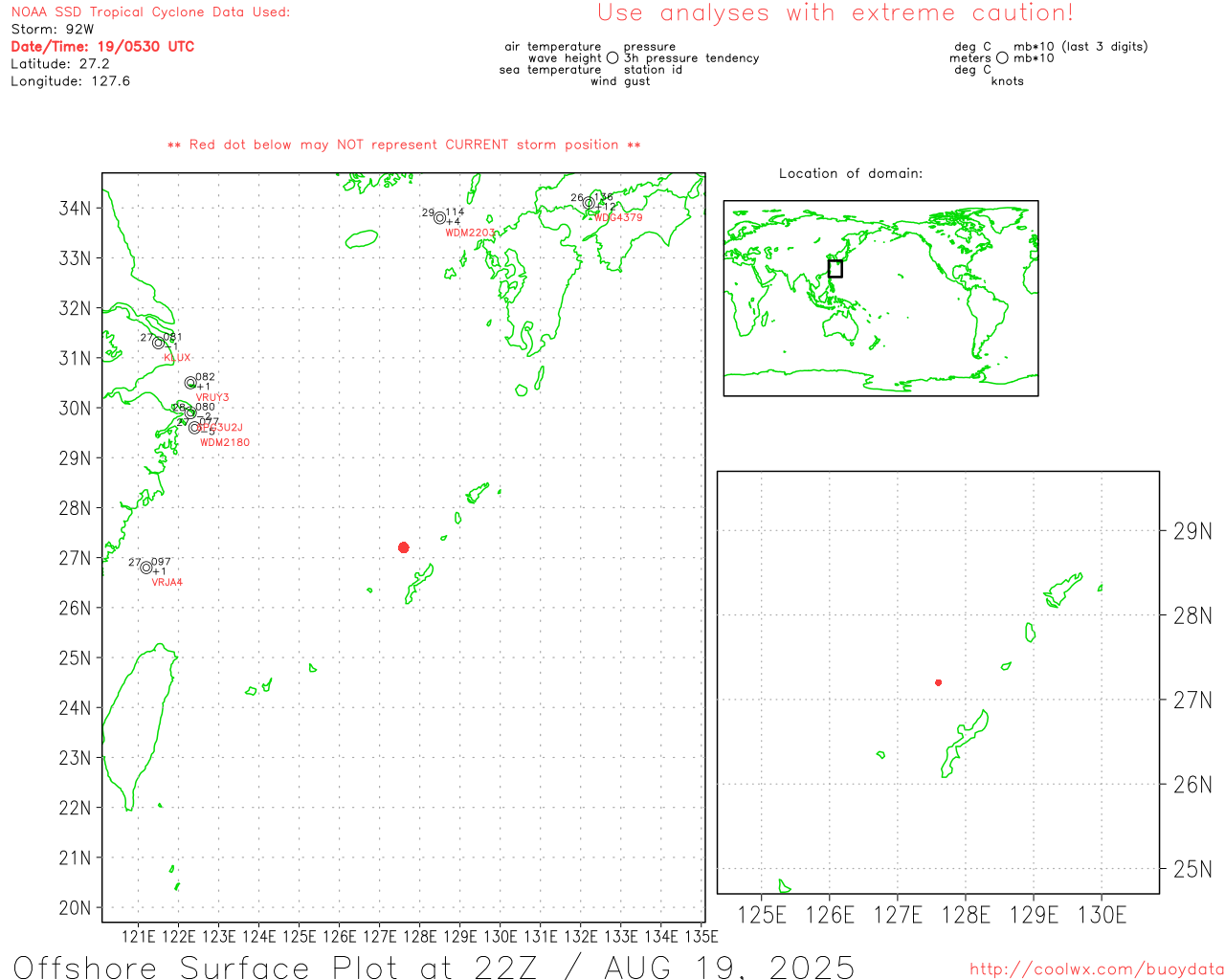
Task: Click the red storm dot on zoomed inset map
Action: click(x=938, y=682)
